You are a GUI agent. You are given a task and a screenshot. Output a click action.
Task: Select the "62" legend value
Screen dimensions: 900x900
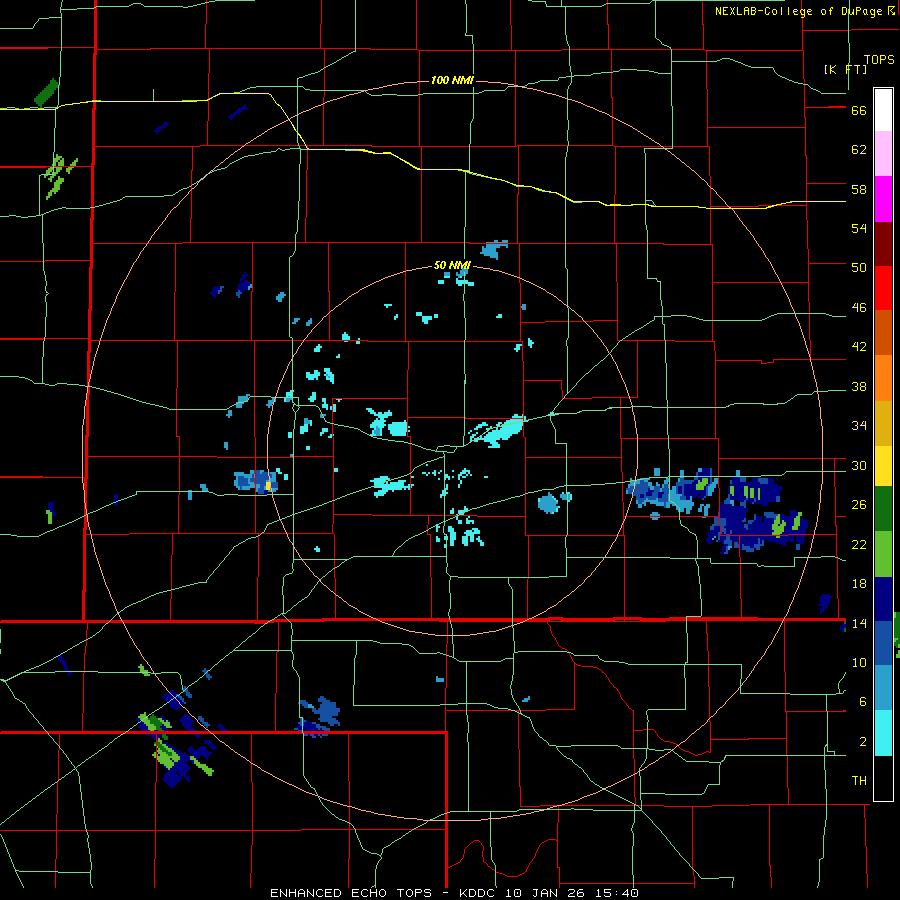point(859,150)
